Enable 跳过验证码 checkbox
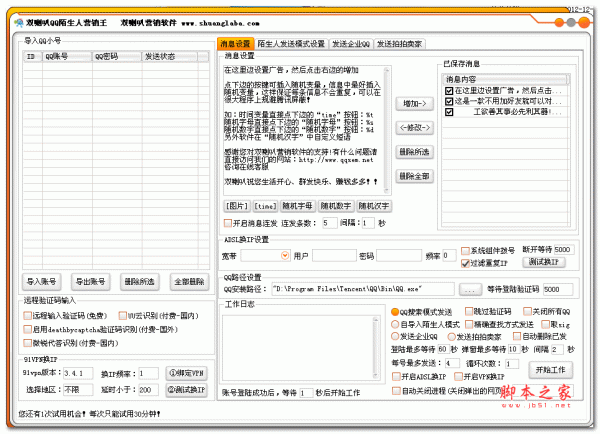600x434 pixels. coord(469,311)
